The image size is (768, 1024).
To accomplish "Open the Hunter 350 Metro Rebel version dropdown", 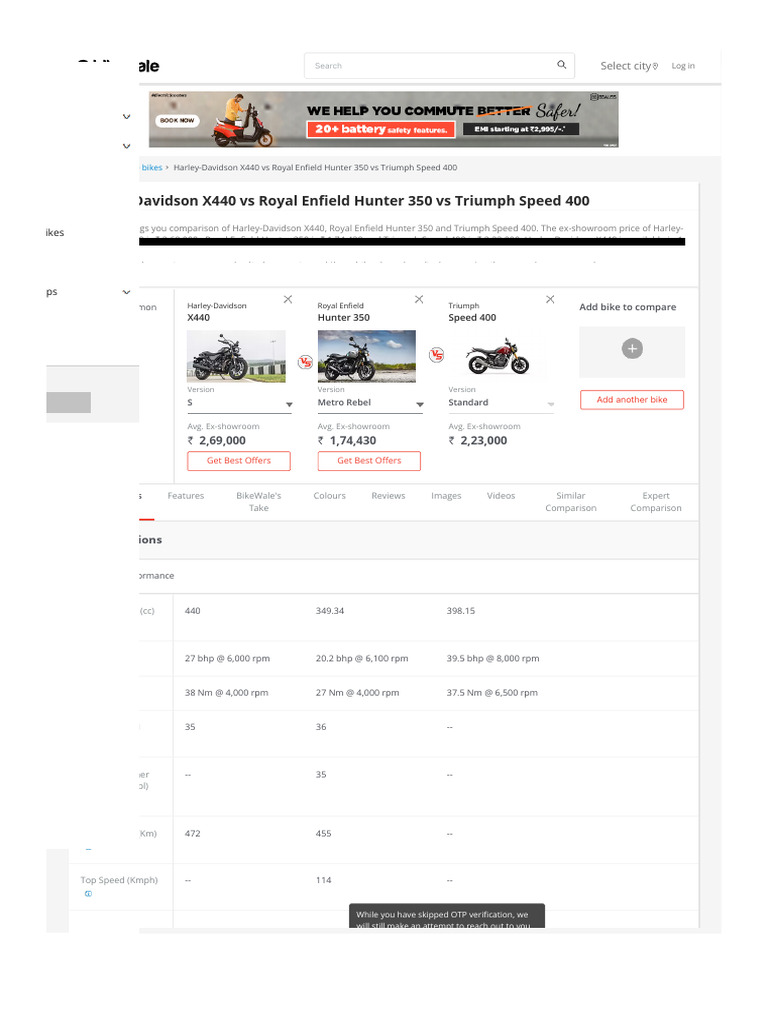I will pyautogui.click(x=370, y=404).
